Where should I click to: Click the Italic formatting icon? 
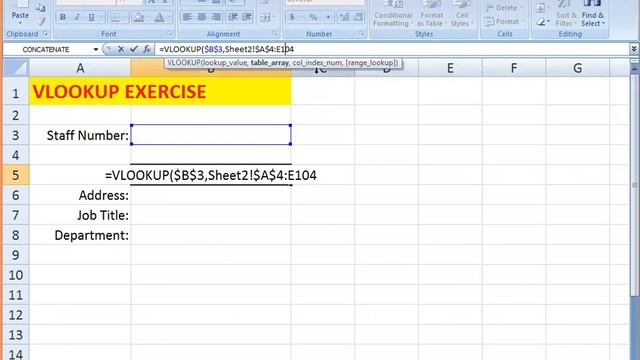pyautogui.click(x=77, y=17)
